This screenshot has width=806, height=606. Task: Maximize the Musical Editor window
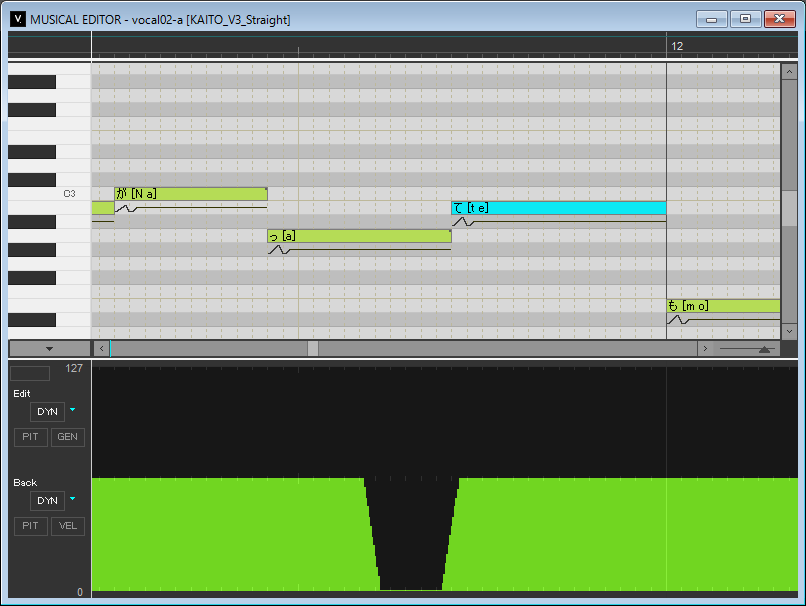(x=745, y=19)
